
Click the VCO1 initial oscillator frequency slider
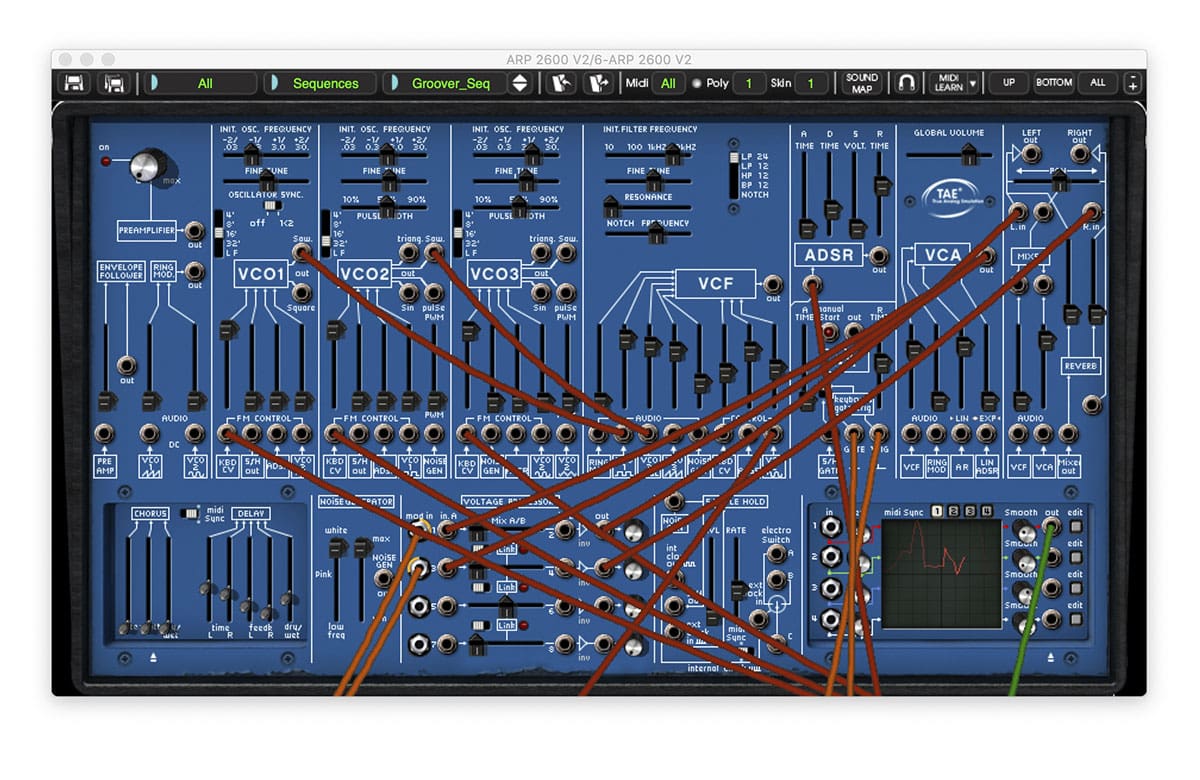point(264,157)
